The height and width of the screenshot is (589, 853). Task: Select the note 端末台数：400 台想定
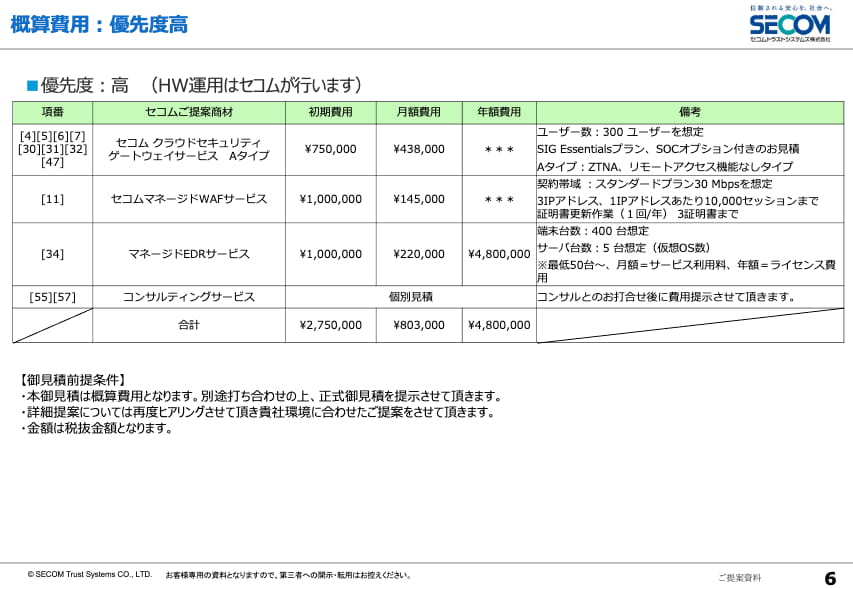593,231
